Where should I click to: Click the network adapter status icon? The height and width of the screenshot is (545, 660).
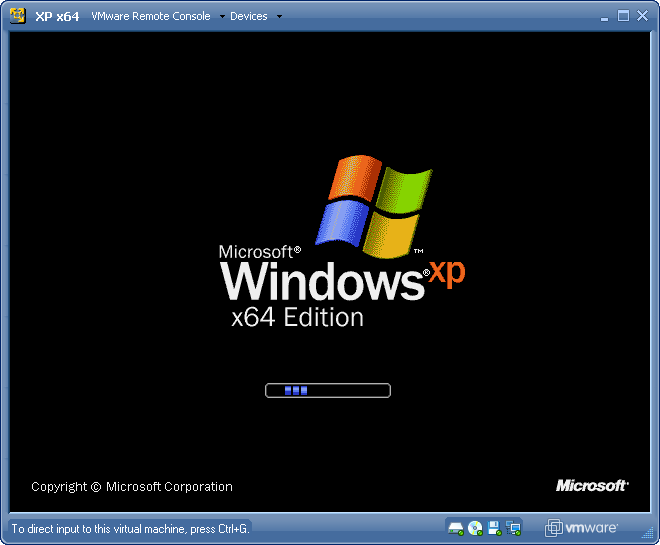point(513,528)
